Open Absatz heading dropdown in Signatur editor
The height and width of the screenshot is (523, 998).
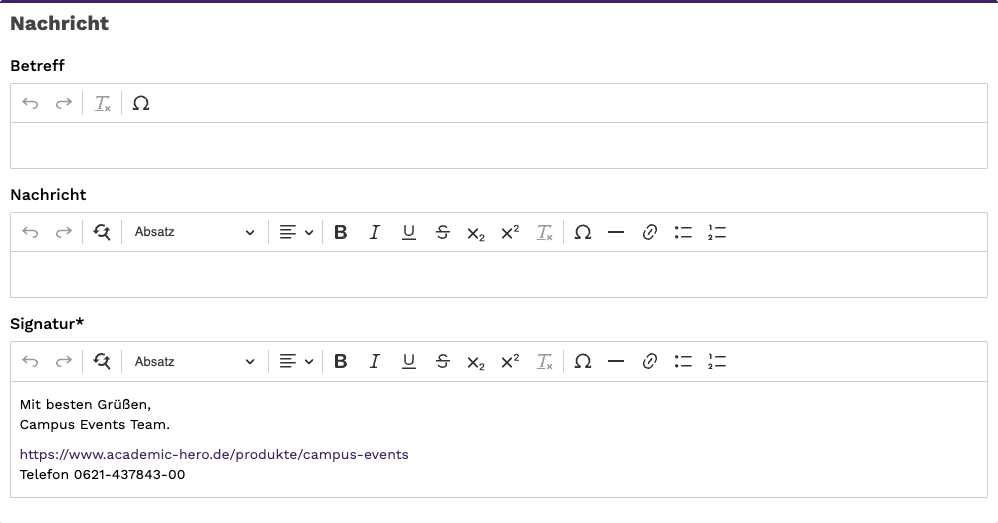[194, 361]
